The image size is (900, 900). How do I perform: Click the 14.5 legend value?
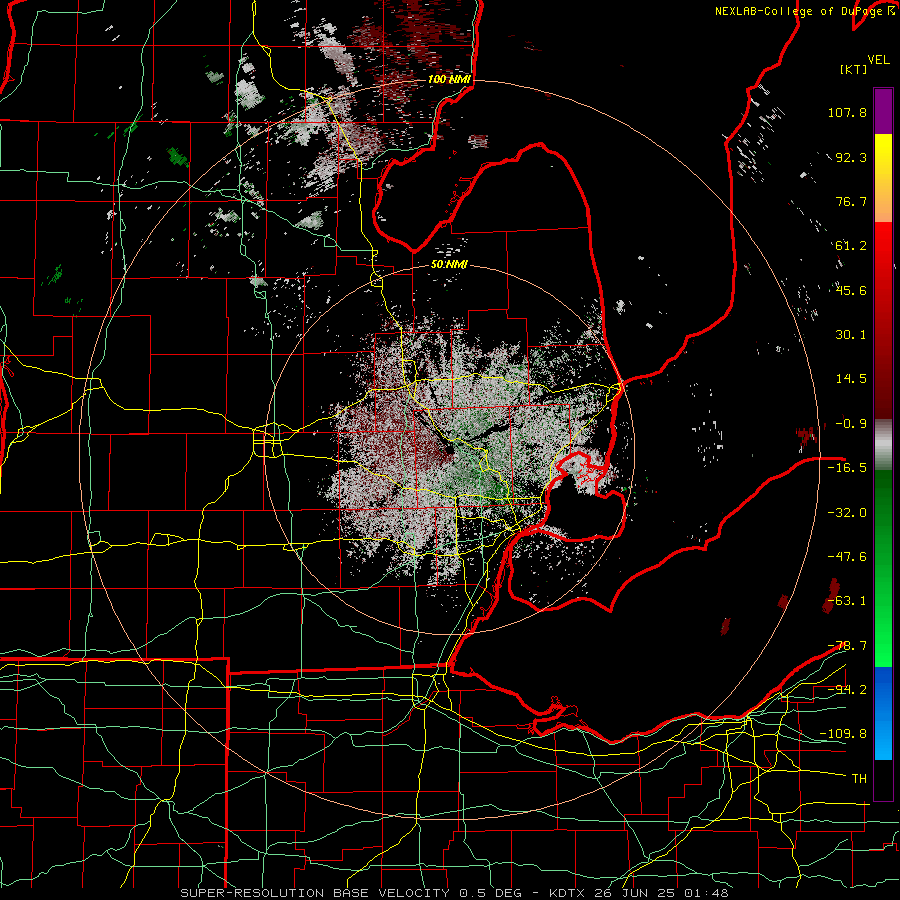click(x=851, y=379)
